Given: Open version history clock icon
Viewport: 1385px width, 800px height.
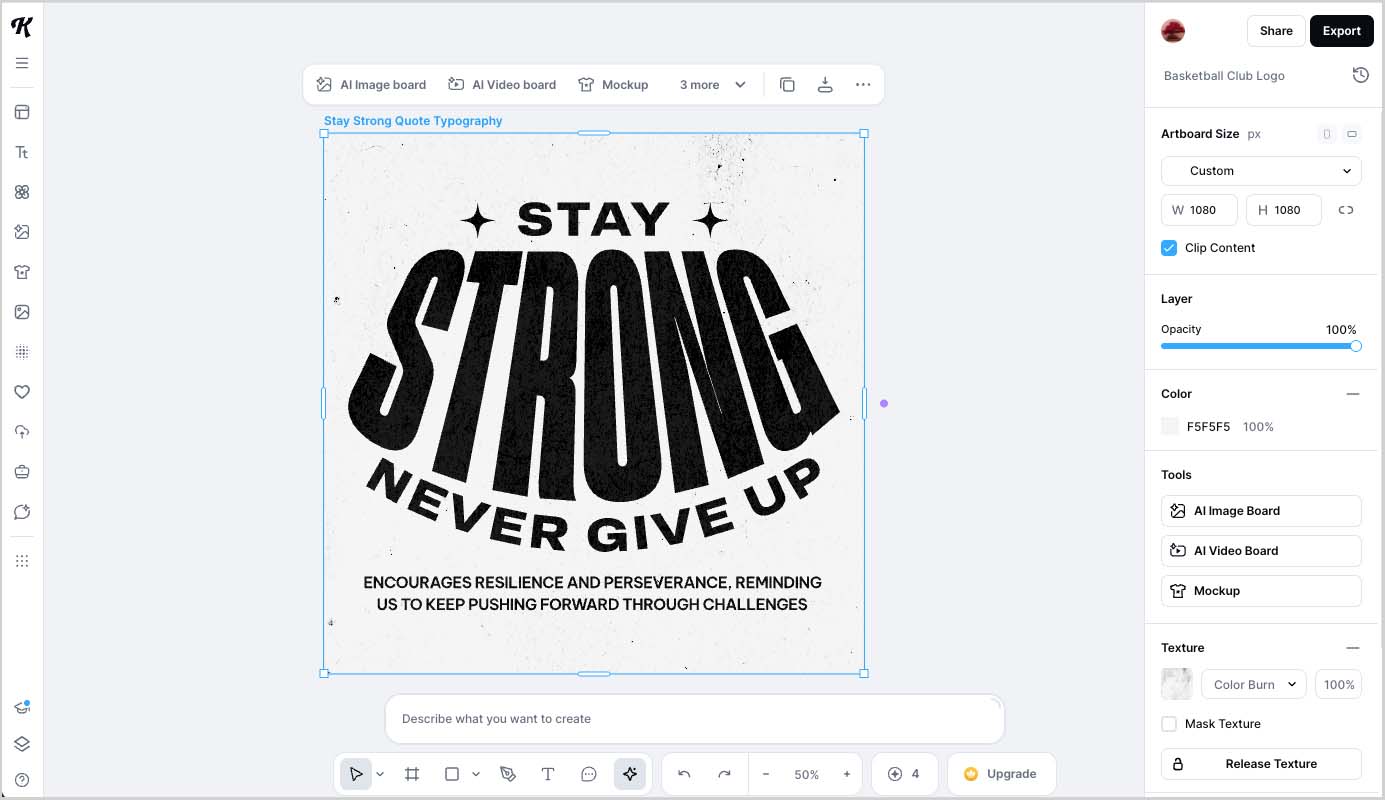Looking at the screenshot, I should point(1360,75).
